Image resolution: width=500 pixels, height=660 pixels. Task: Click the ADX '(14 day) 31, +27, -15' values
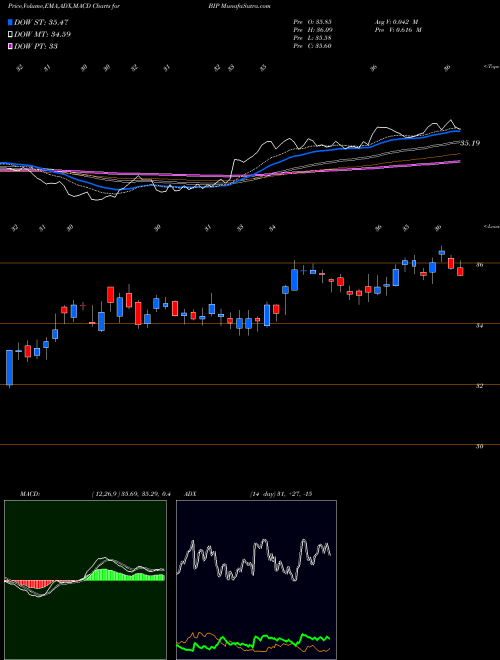pyautogui.click(x=281, y=494)
